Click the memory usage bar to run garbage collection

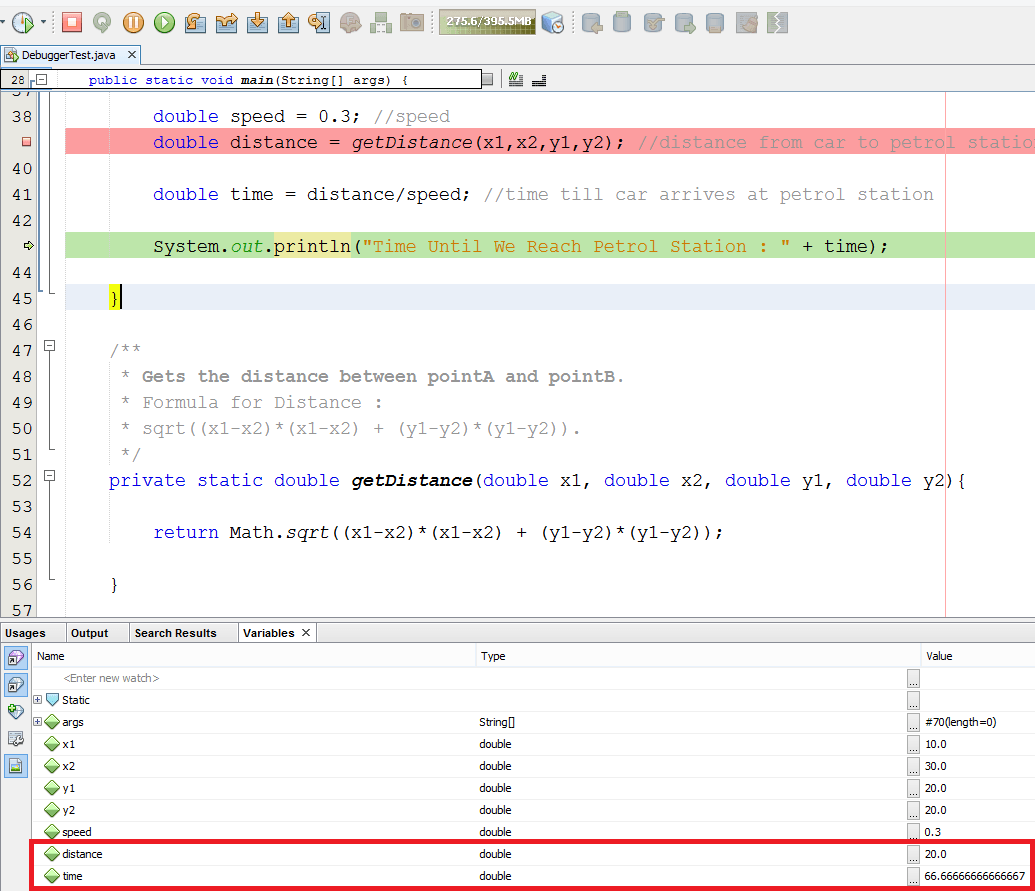click(486, 21)
